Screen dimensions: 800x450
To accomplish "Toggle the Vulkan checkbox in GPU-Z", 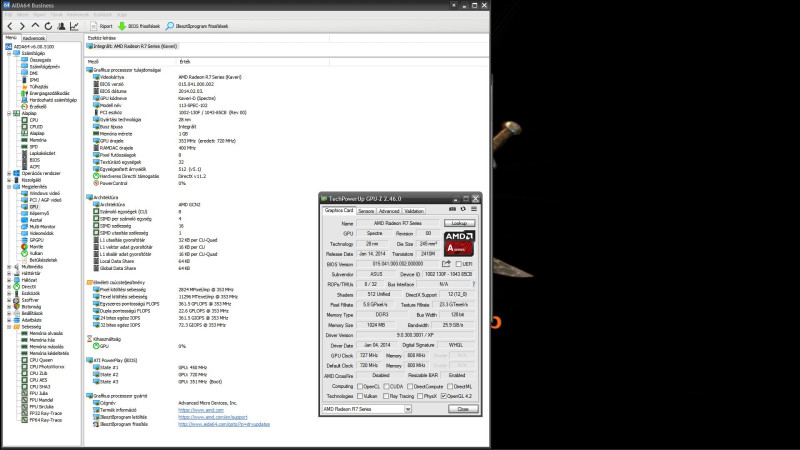I will point(360,396).
